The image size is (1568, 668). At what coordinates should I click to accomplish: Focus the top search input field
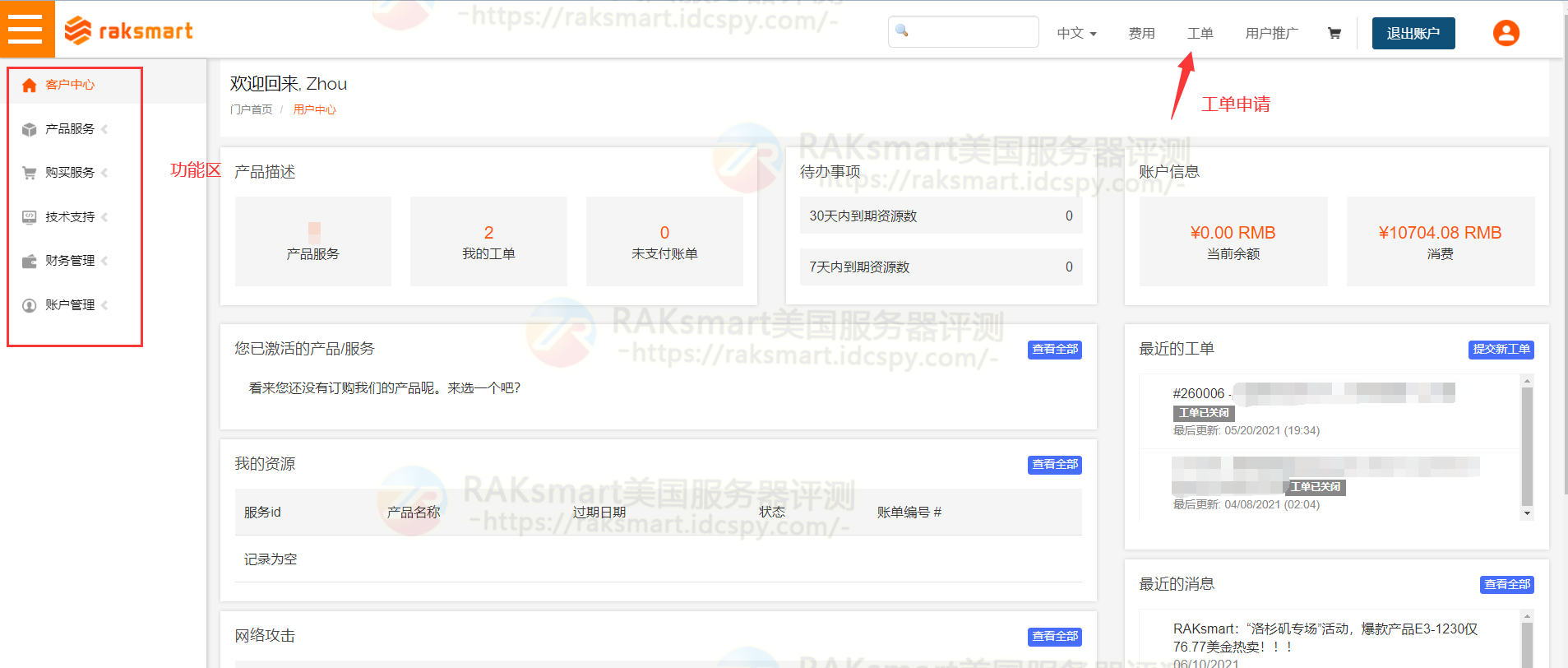963,31
